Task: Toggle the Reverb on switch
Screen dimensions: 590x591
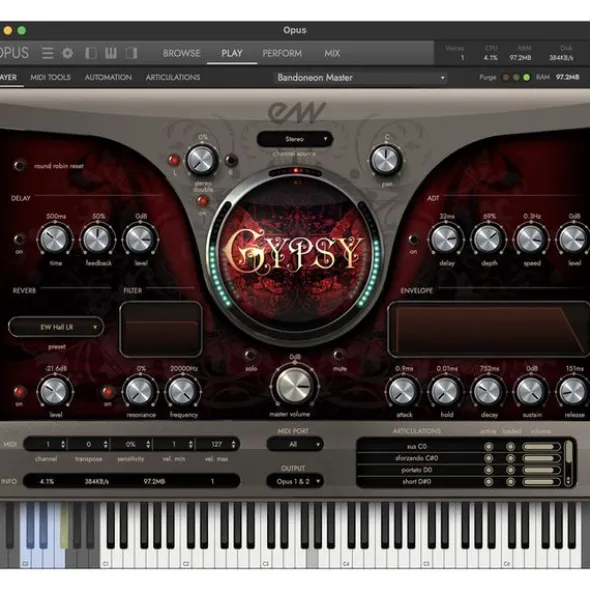Action: click(19, 392)
